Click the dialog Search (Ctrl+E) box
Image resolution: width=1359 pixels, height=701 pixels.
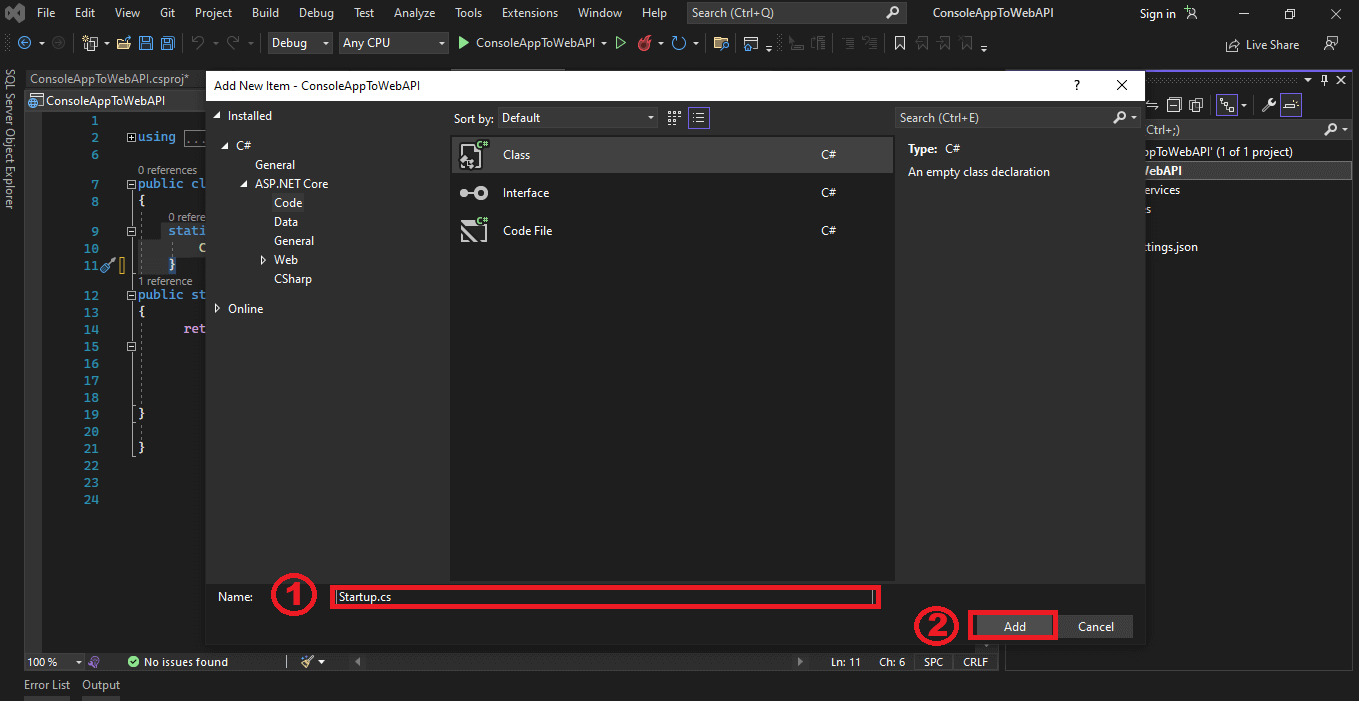point(1017,118)
